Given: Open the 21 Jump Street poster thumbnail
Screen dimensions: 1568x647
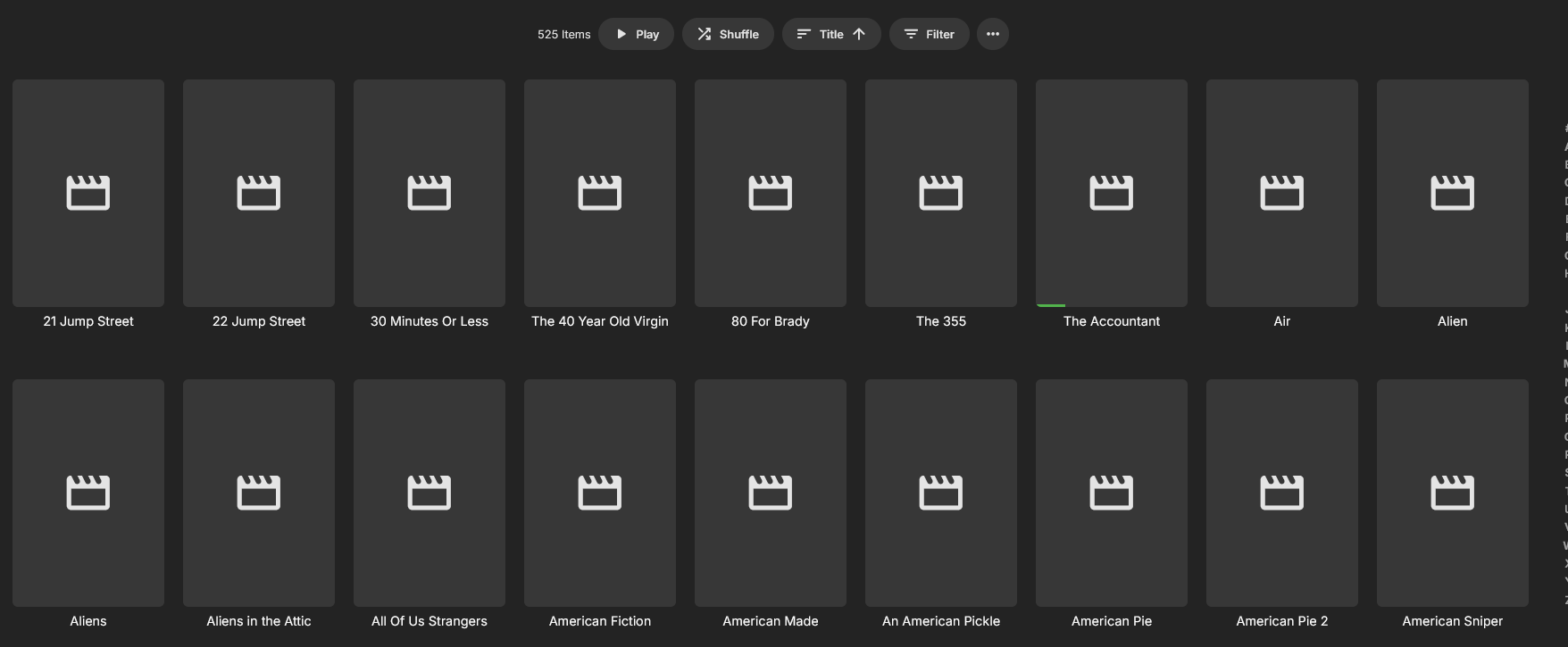Looking at the screenshot, I should pyautogui.click(x=88, y=193).
